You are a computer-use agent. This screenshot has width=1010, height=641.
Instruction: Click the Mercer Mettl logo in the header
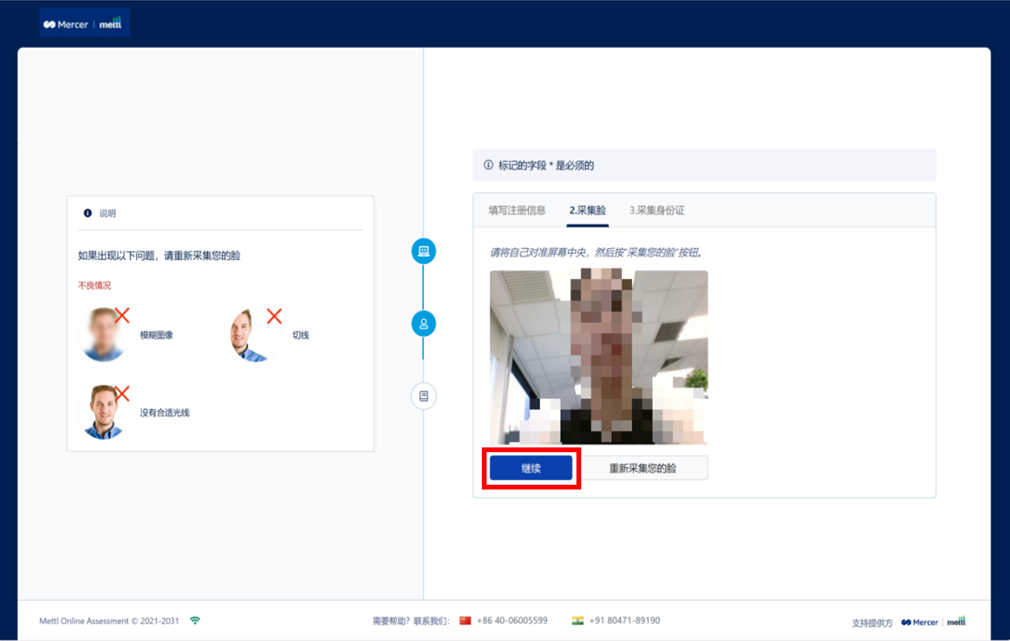(84, 23)
